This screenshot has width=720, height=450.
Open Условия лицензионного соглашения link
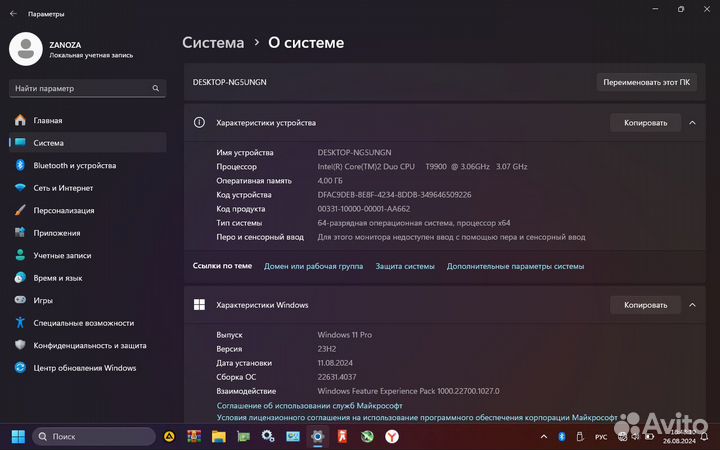tap(416, 417)
